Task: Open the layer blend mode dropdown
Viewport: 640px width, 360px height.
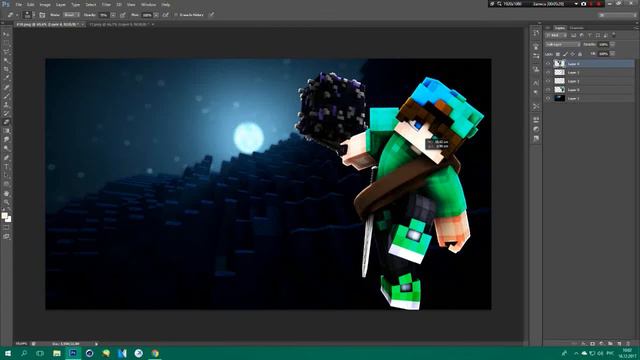Action: tap(562, 44)
